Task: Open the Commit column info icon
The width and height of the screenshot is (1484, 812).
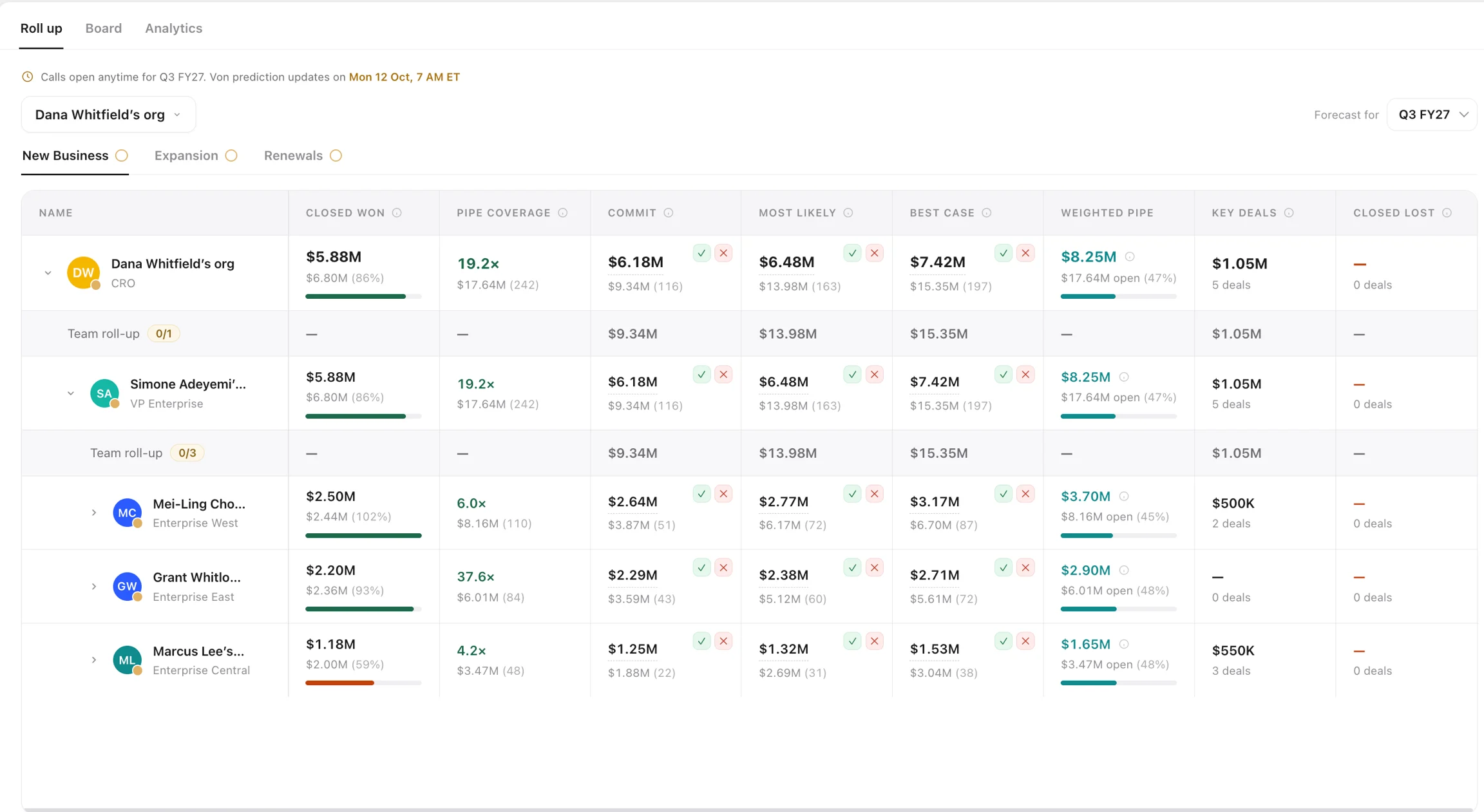Action: [669, 213]
